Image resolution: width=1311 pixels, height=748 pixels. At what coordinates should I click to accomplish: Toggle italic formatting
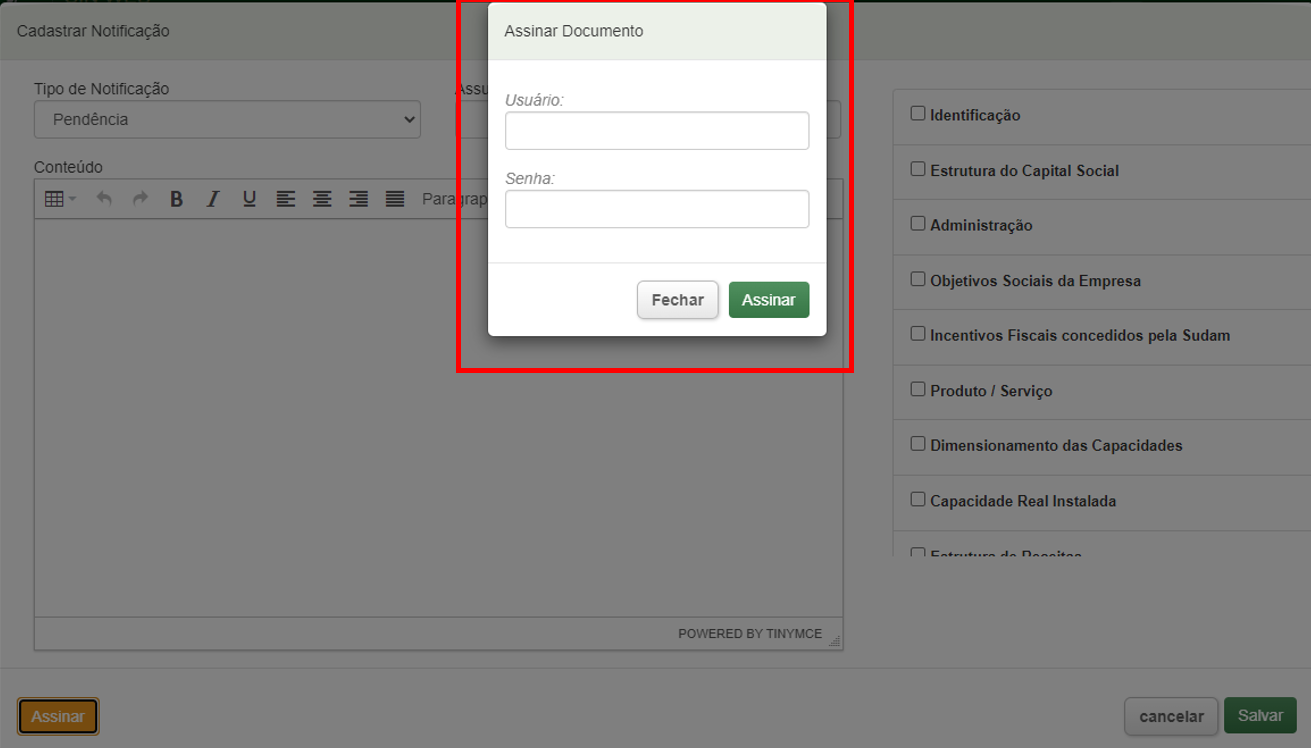[x=212, y=199]
